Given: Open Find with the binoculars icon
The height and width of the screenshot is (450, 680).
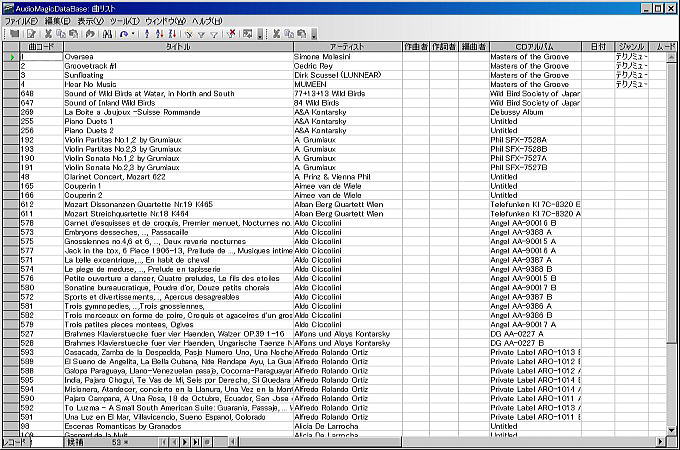Looking at the screenshot, I should [x=107, y=34].
